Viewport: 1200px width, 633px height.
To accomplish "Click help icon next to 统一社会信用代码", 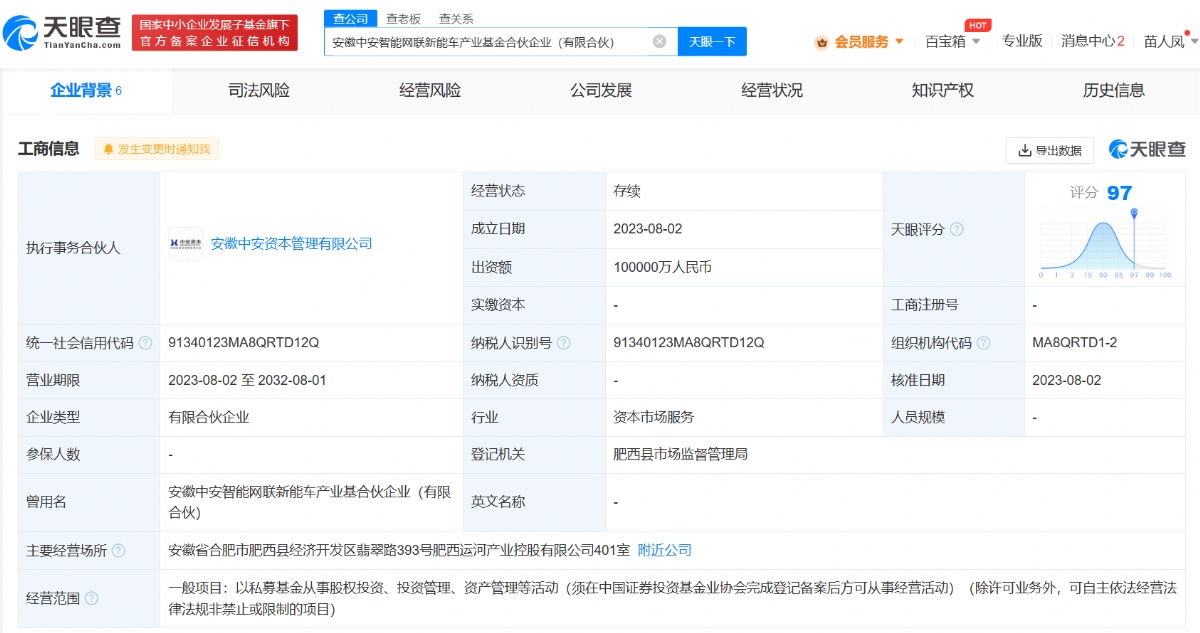I will pyautogui.click(x=146, y=343).
